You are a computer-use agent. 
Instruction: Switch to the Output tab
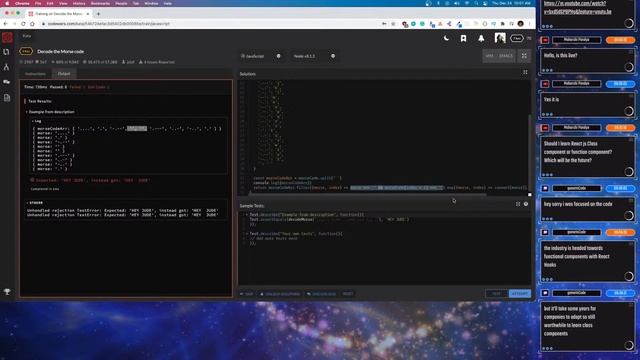click(64, 74)
